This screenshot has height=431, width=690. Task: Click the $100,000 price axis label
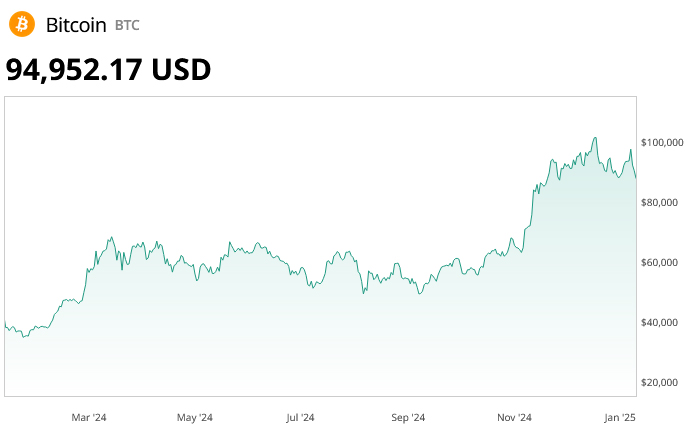click(662, 143)
